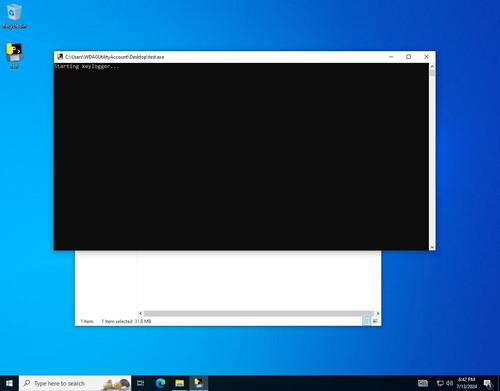Open the Windows Start menu
The height and width of the screenshot is (391, 500).
(9, 383)
